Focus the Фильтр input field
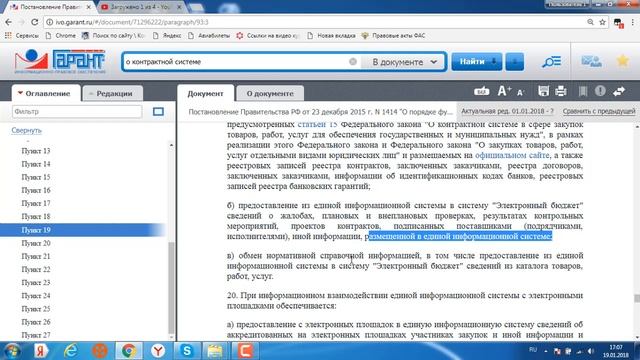Screen dimensions: 640x360 coord(77,111)
